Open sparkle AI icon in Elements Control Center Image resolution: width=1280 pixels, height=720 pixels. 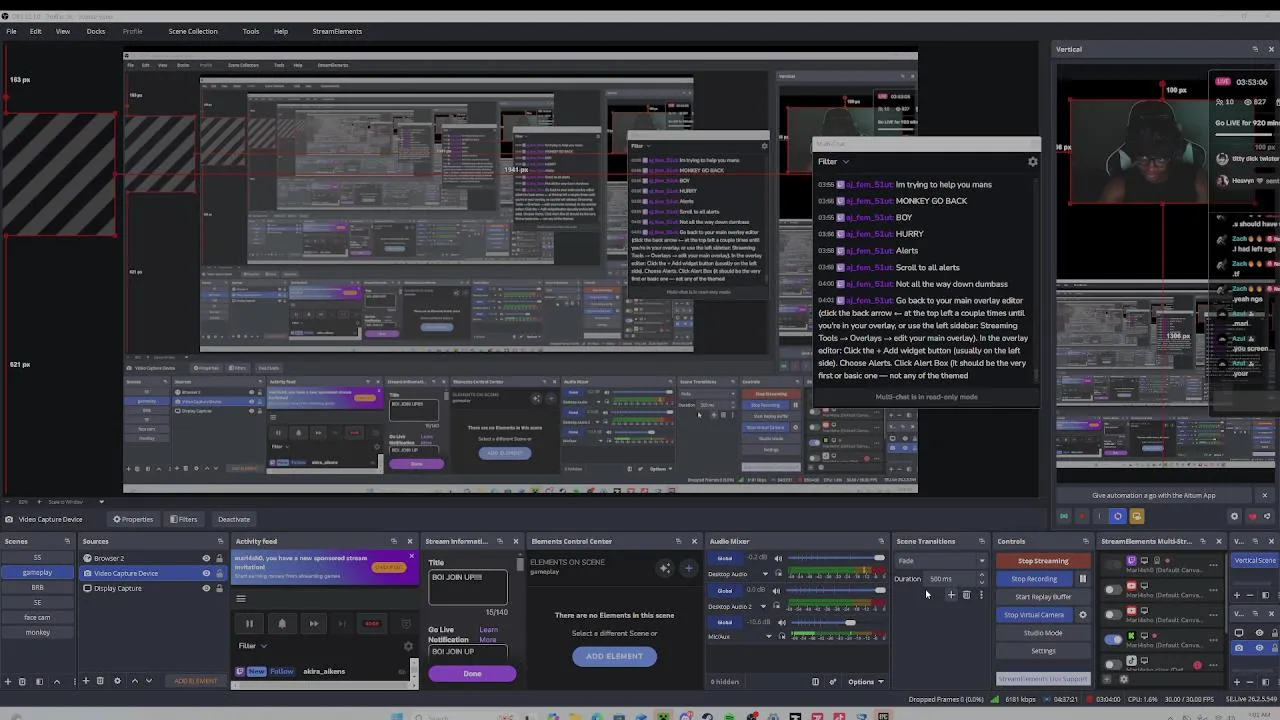[665, 569]
